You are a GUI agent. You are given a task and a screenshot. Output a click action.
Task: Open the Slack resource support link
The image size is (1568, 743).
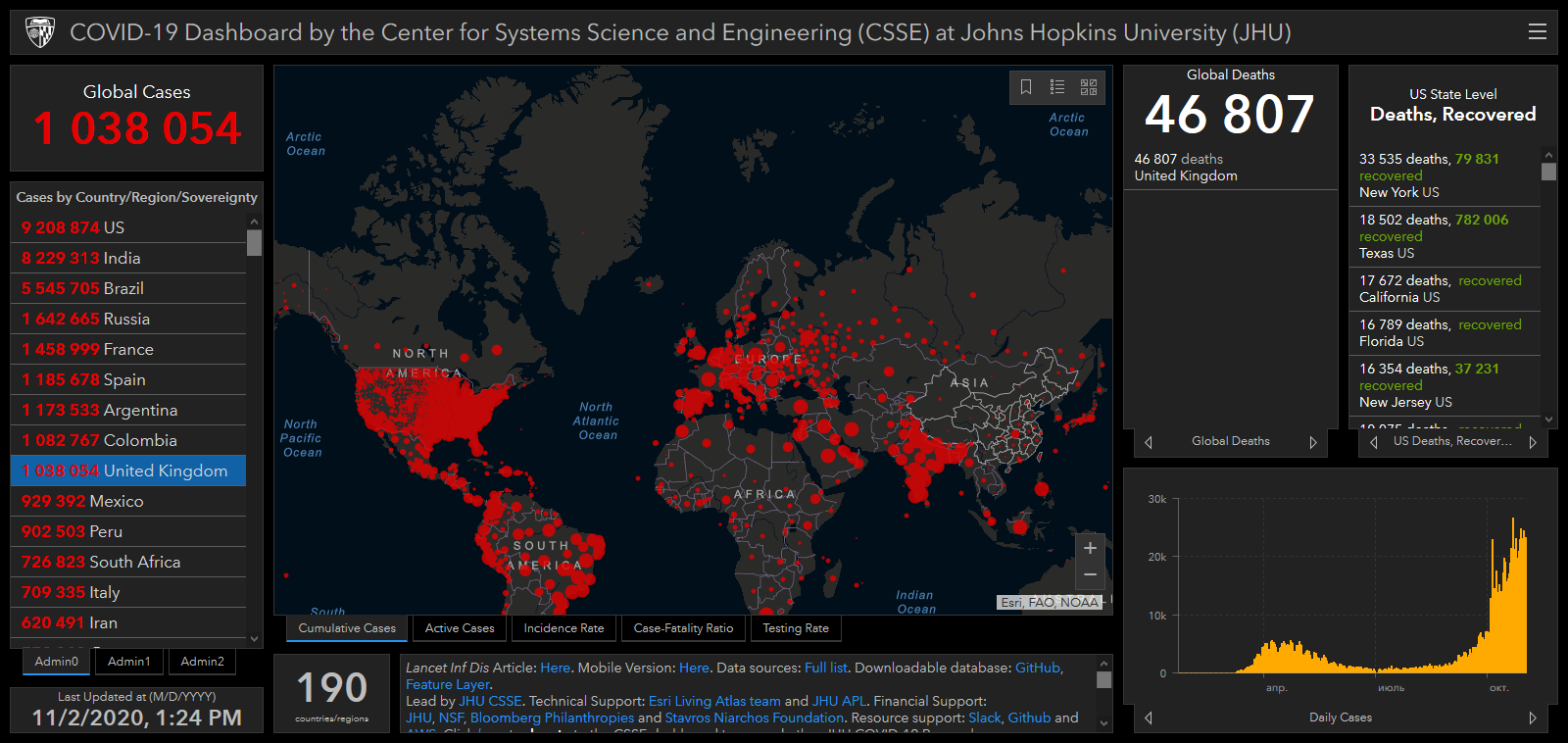click(985, 718)
